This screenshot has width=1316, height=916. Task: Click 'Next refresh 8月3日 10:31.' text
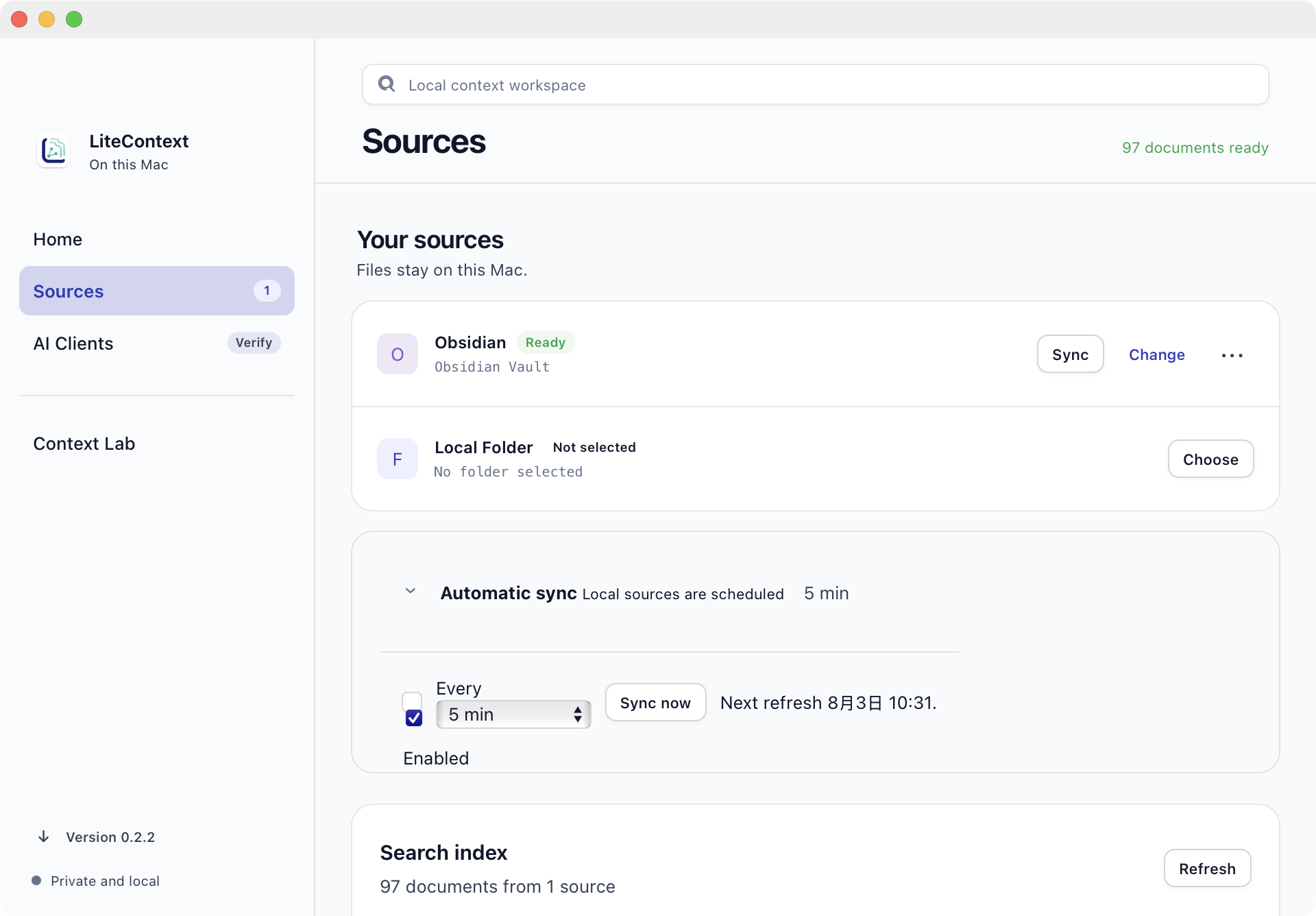(828, 703)
